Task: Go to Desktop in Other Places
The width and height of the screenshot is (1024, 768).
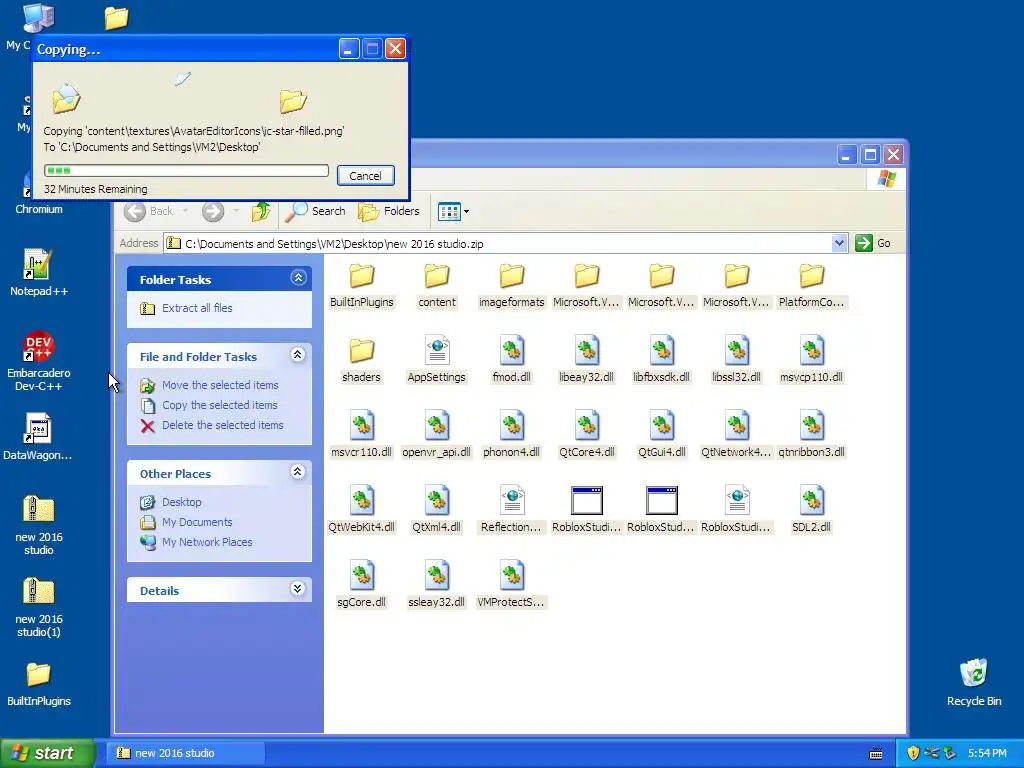Action: pyautogui.click(x=182, y=502)
